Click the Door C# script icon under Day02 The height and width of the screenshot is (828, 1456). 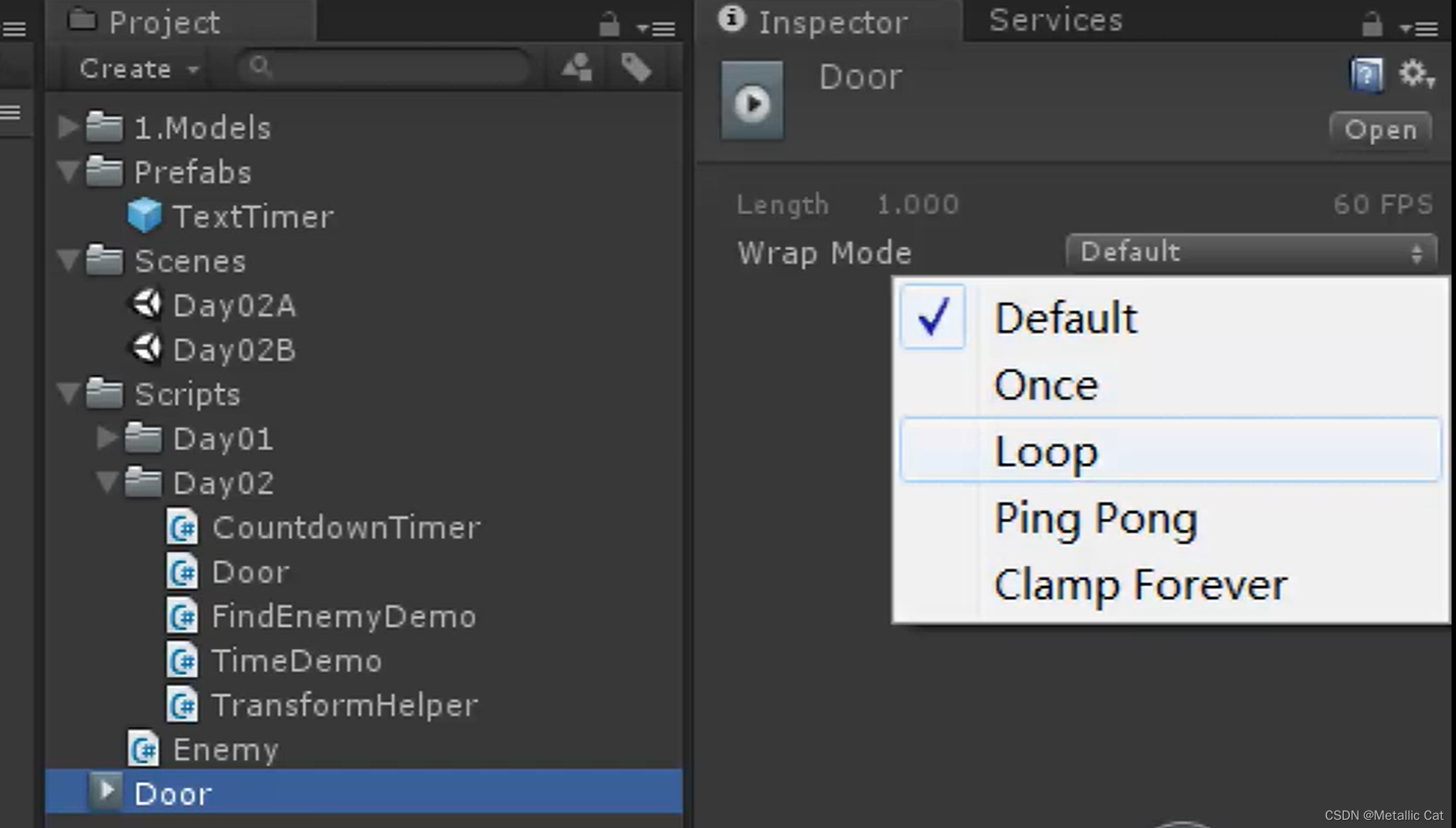(182, 571)
